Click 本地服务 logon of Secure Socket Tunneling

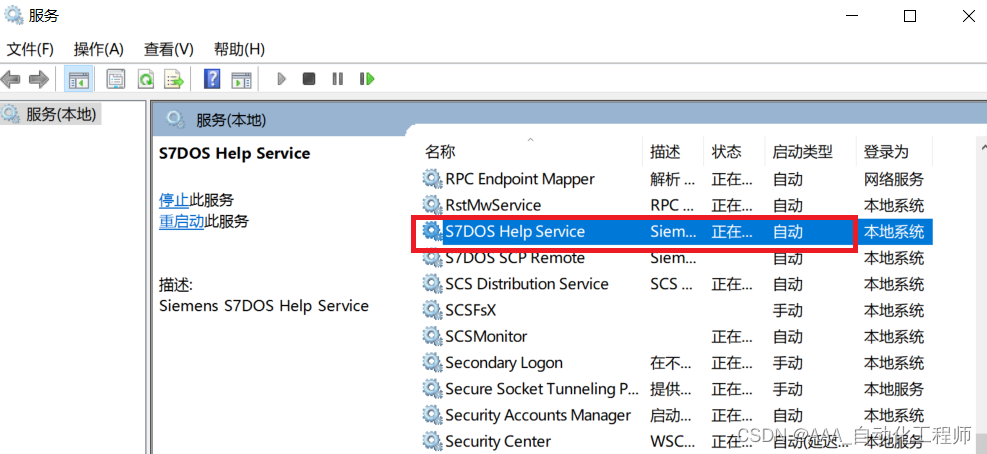coord(894,389)
